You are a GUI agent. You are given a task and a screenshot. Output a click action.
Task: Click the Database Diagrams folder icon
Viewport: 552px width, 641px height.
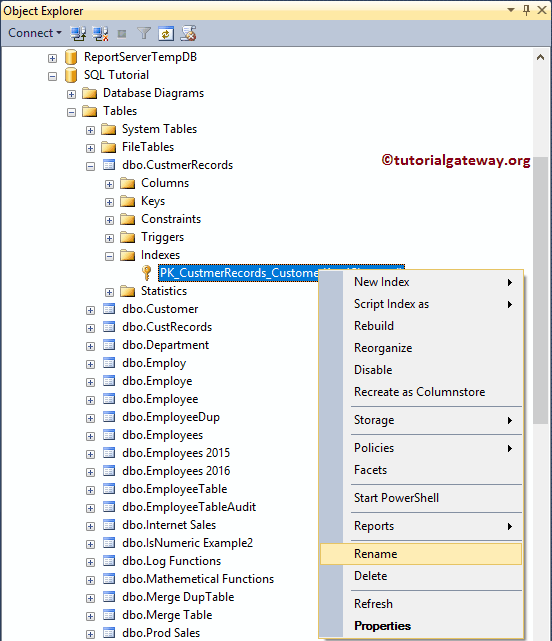[x=90, y=93]
